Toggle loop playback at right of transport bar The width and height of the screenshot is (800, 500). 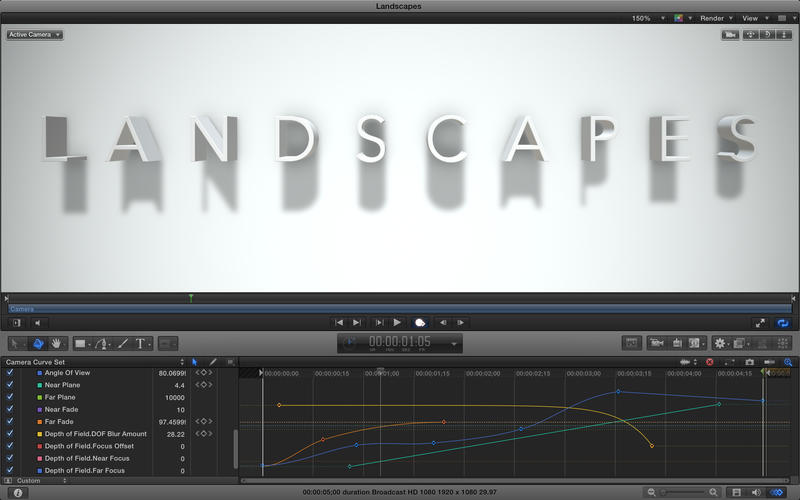click(782, 322)
